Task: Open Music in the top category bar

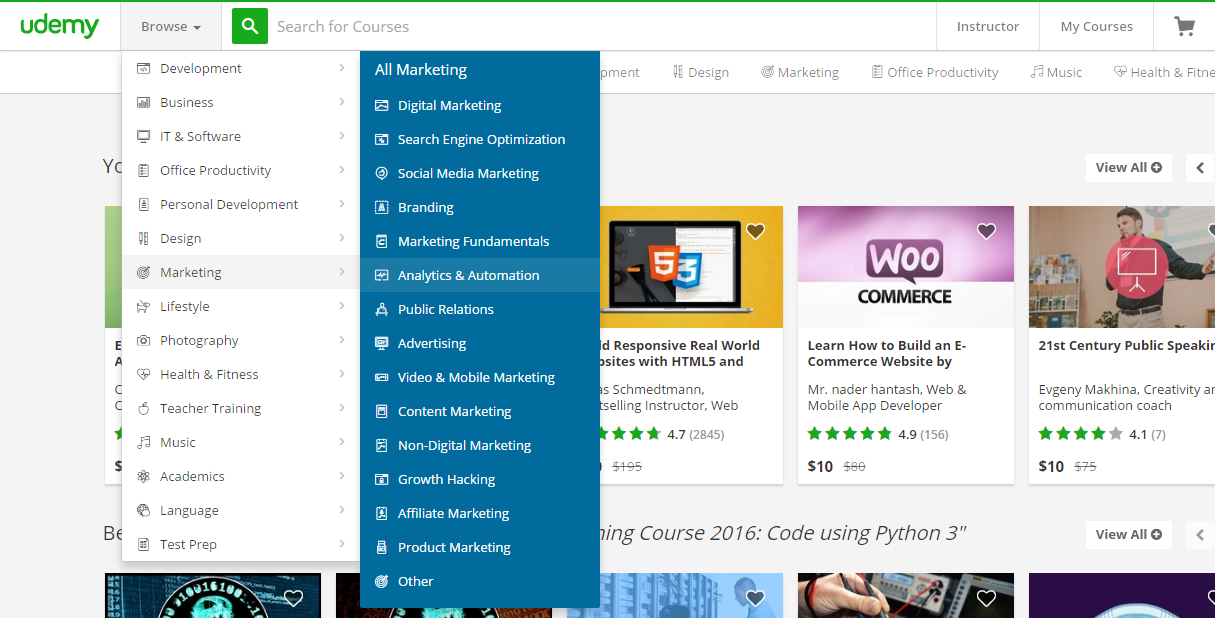Action: coord(1057,72)
